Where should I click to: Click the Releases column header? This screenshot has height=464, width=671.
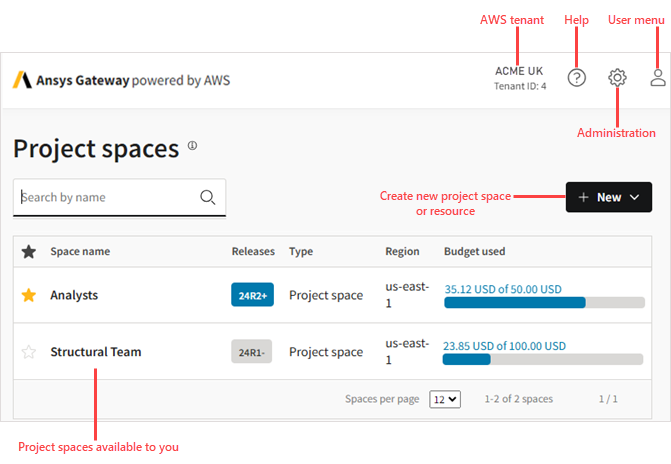253,252
